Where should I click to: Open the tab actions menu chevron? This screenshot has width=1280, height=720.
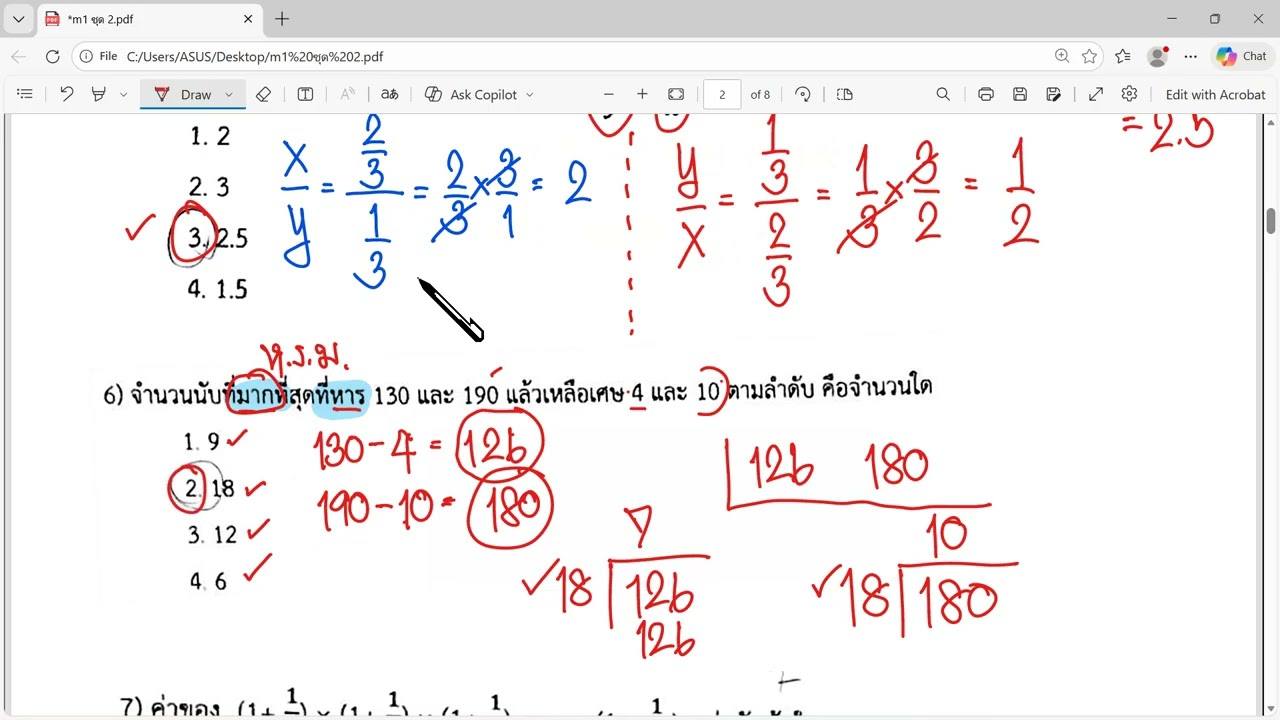18,19
